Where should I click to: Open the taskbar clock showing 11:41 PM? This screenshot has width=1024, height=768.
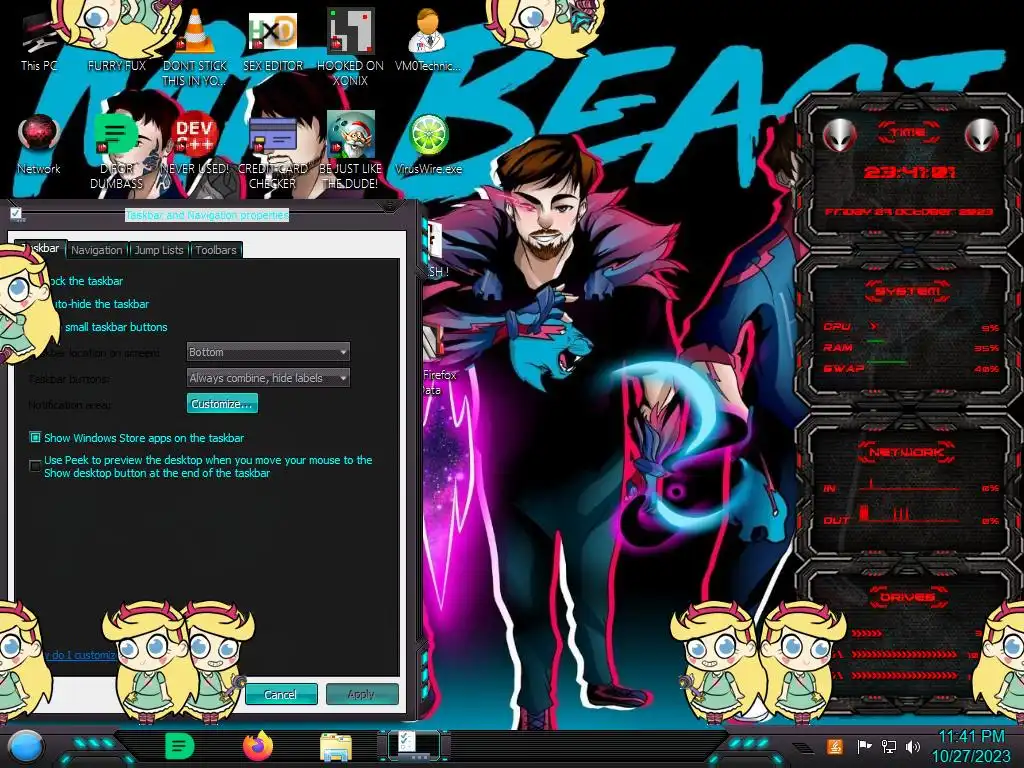[971, 746]
